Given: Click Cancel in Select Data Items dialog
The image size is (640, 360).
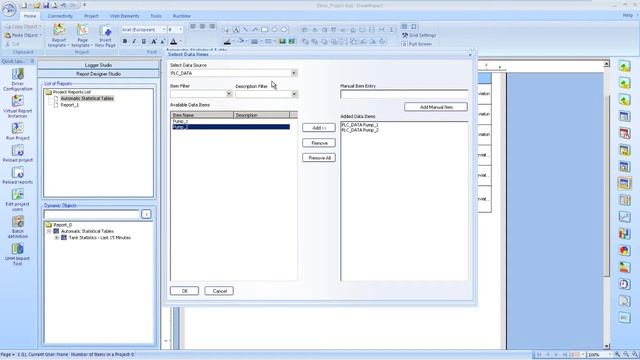Looking at the screenshot, I should 219,291.
